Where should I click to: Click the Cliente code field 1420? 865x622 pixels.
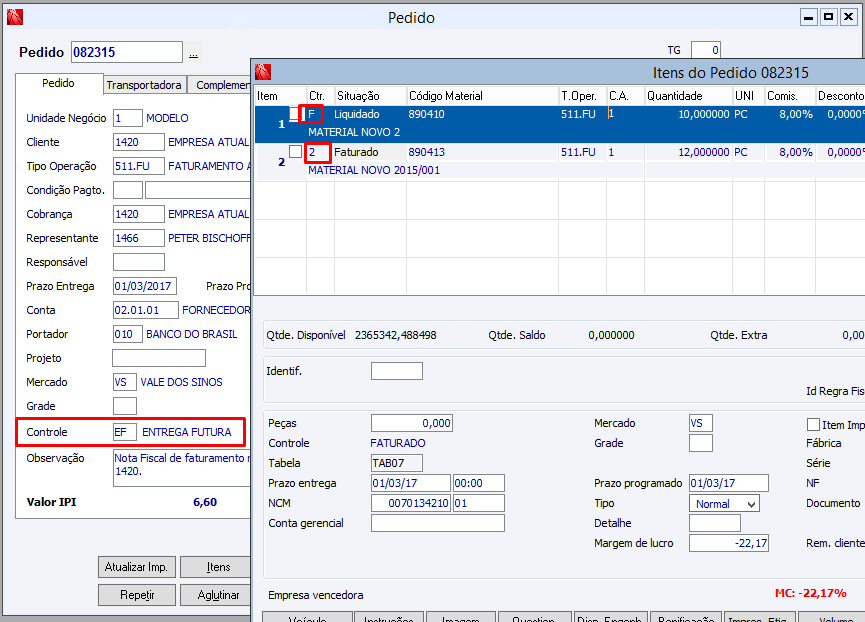pos(138,142)
